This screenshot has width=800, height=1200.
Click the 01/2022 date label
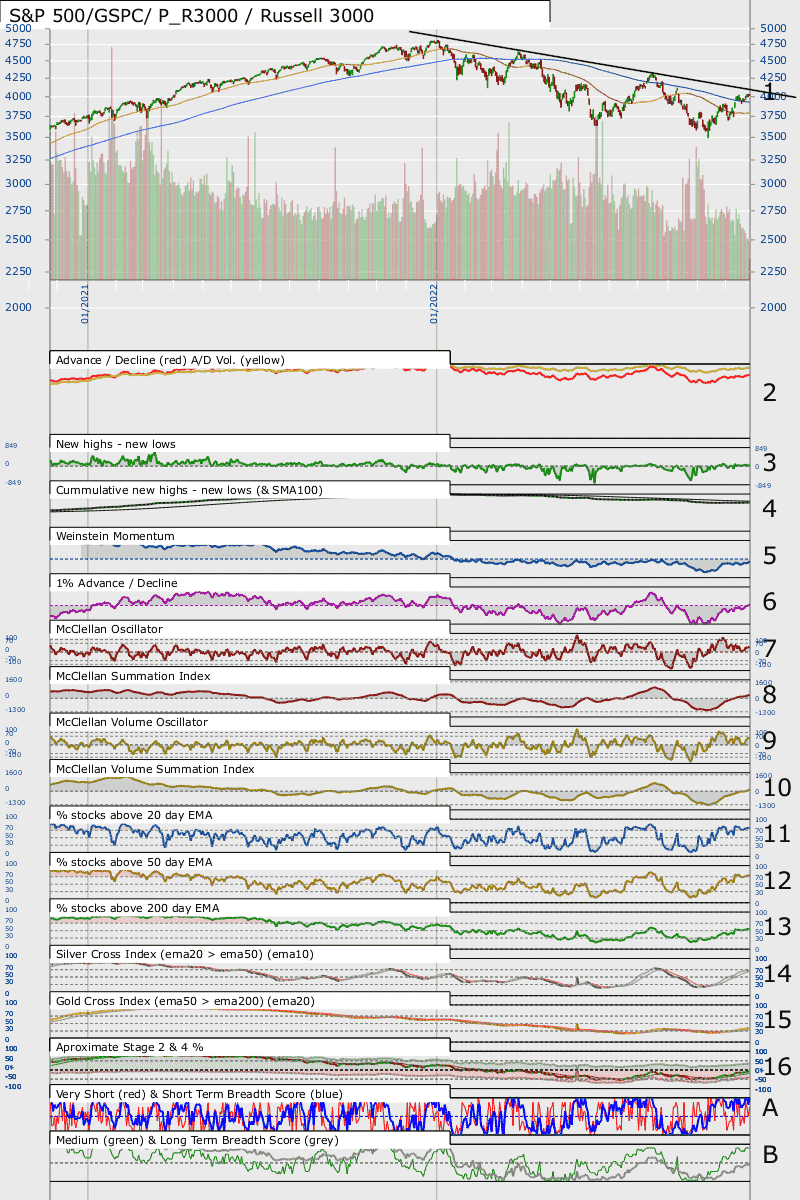click(x=435, y=304)
